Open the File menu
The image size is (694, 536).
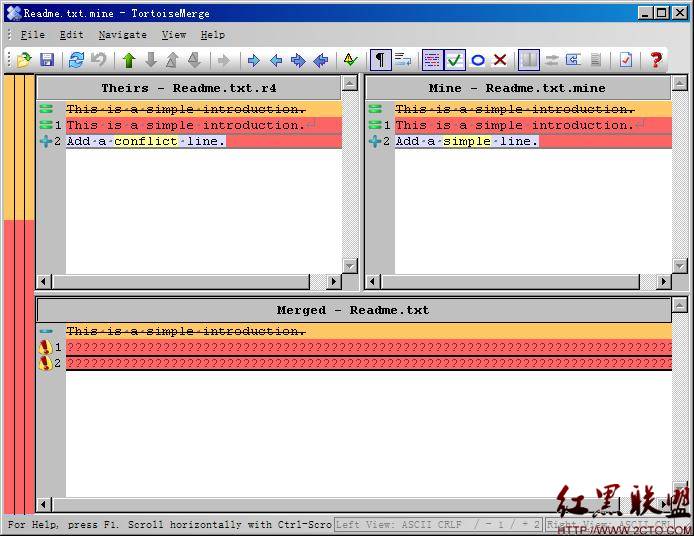click(x=33, y=35)
